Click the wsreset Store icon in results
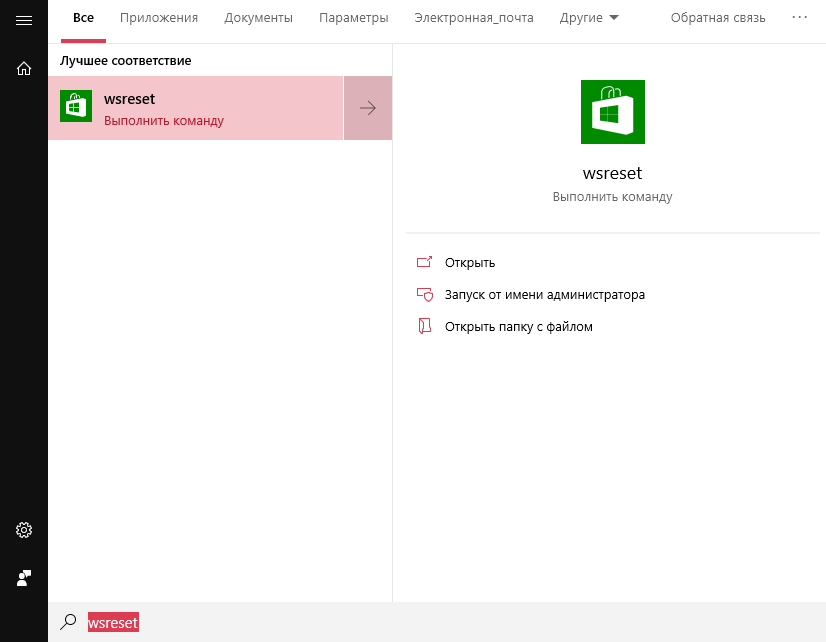This screenshot has height=642, width=826. click(76, 108)
